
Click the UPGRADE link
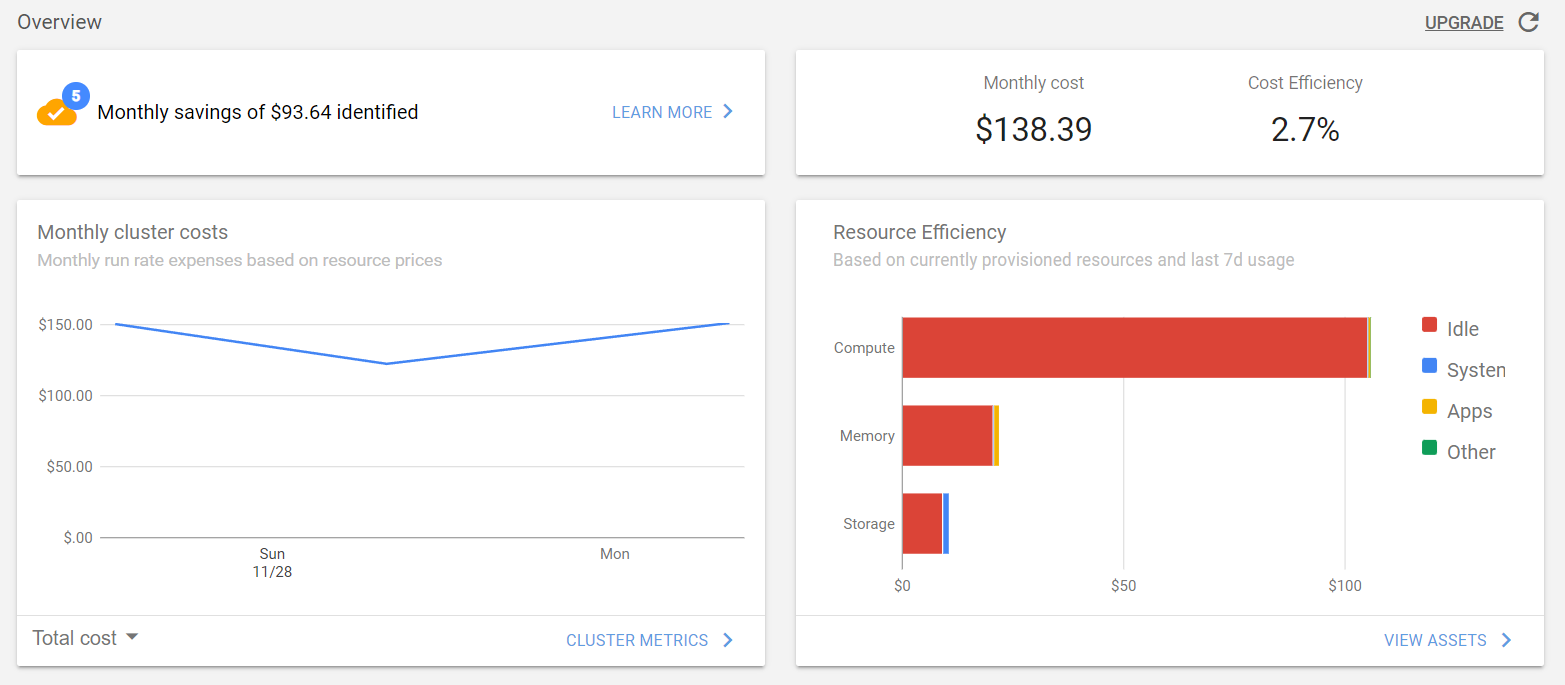tap(1464, 22)
